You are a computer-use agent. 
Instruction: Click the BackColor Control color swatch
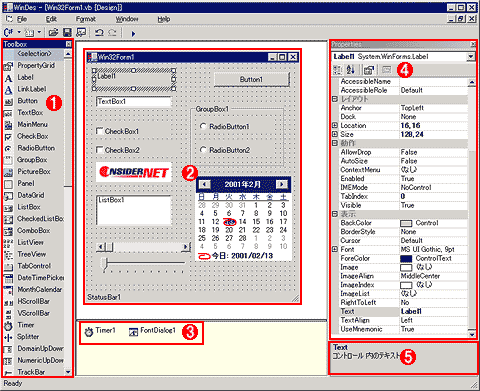pyautogui.click(x=406, y=223)
